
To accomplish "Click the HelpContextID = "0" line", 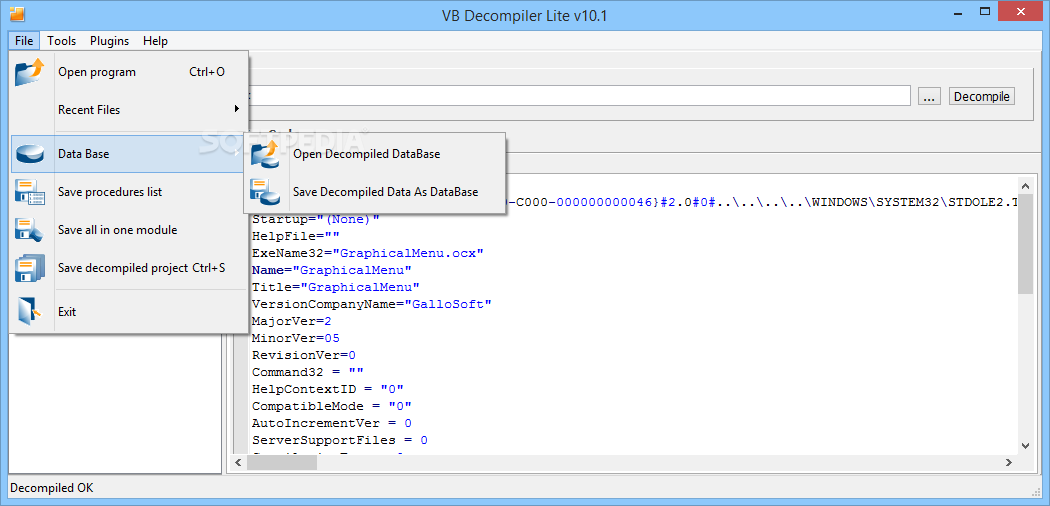I will 327,389.
